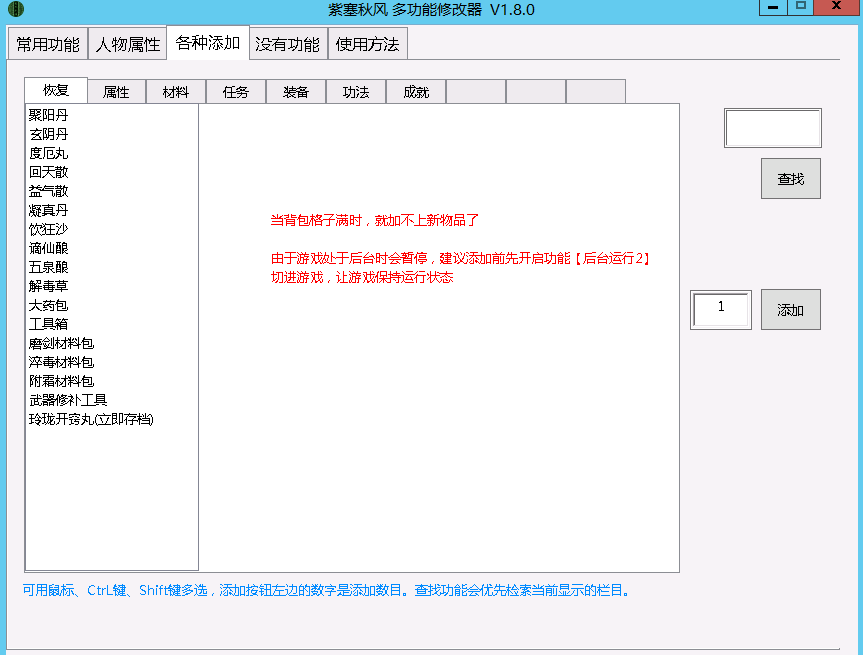Image resolution: width=863 pixels, height=655 pixels.
Task: Select the 各种添加 tab
Action: pos(207,42)
